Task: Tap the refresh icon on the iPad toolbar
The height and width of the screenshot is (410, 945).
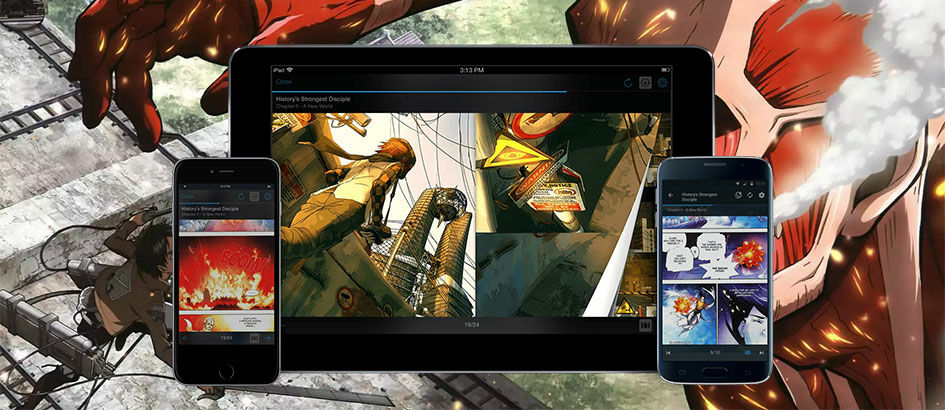Action: coord(628,83)
